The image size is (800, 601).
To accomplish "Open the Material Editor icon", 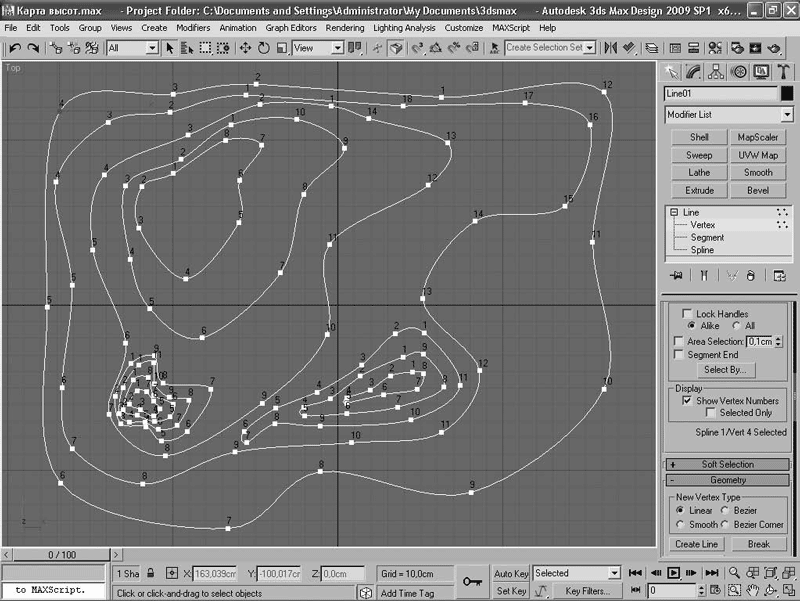I will 715,48.
